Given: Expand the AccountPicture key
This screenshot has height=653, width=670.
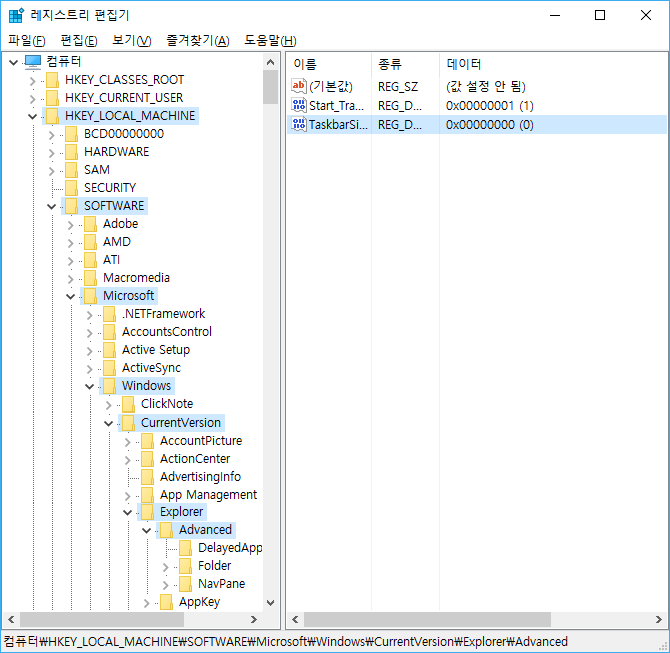Looking at the screenshot, I should 127,441.
